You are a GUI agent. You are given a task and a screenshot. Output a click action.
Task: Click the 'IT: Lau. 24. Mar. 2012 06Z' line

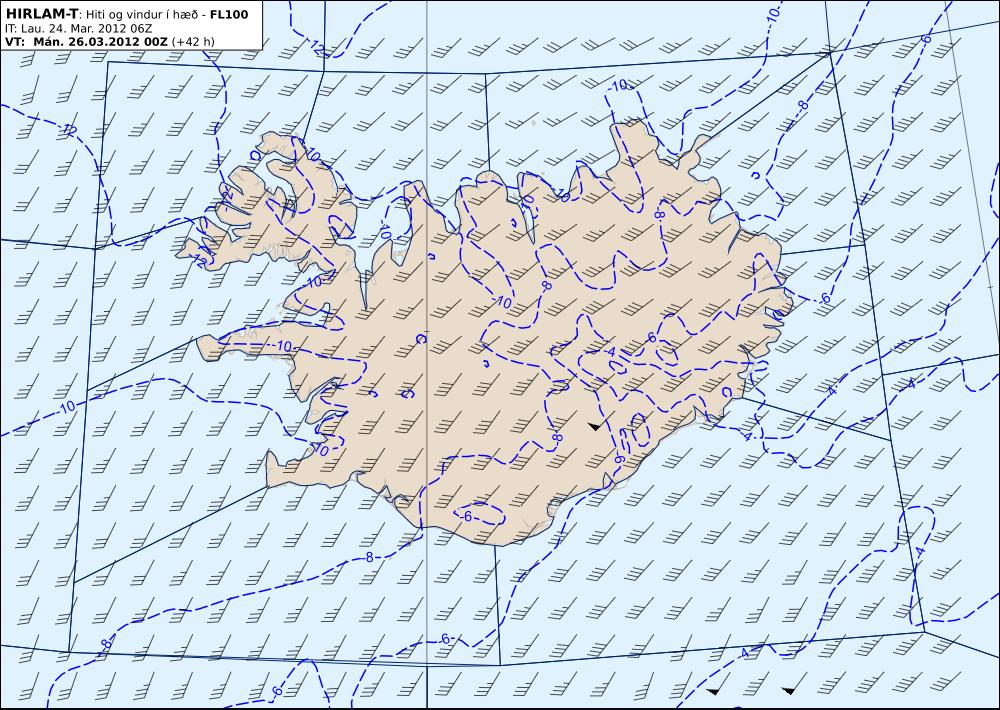[x=78, y=28]
